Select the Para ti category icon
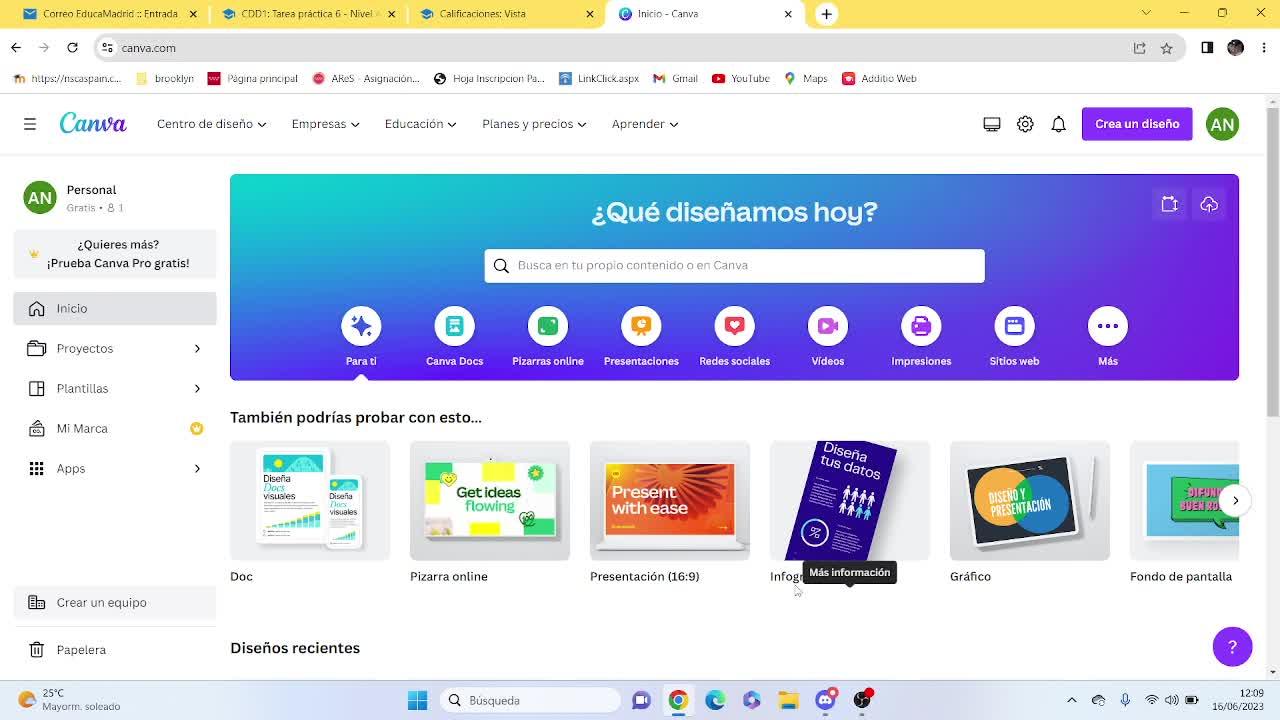The image size is (1280, 720). click(x=361, y=326)
